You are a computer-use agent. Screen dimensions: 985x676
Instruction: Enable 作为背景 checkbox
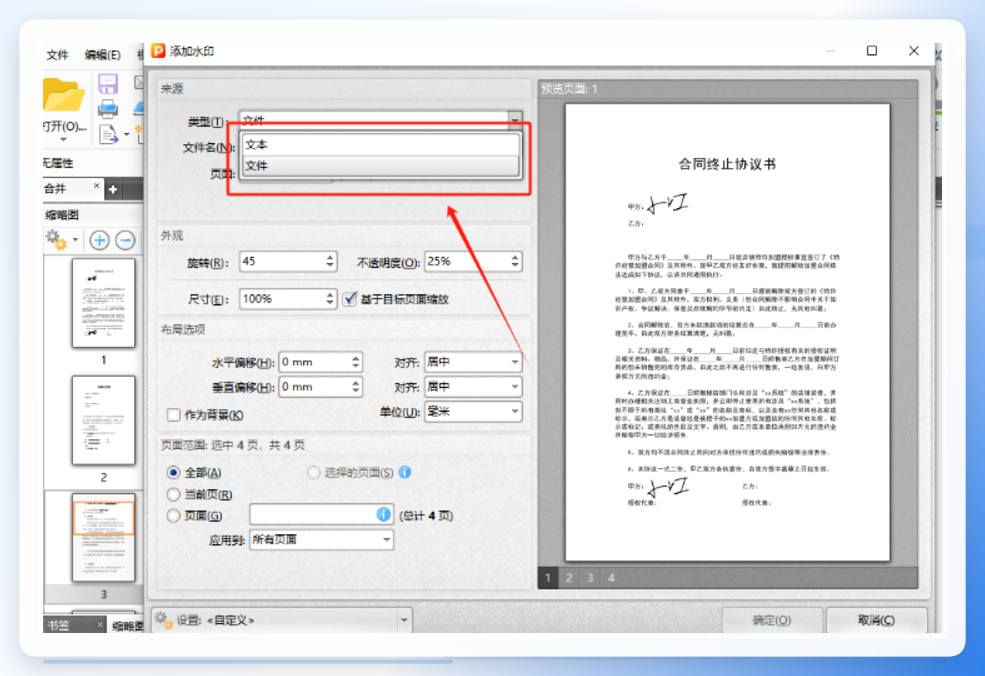pos(173,415)
